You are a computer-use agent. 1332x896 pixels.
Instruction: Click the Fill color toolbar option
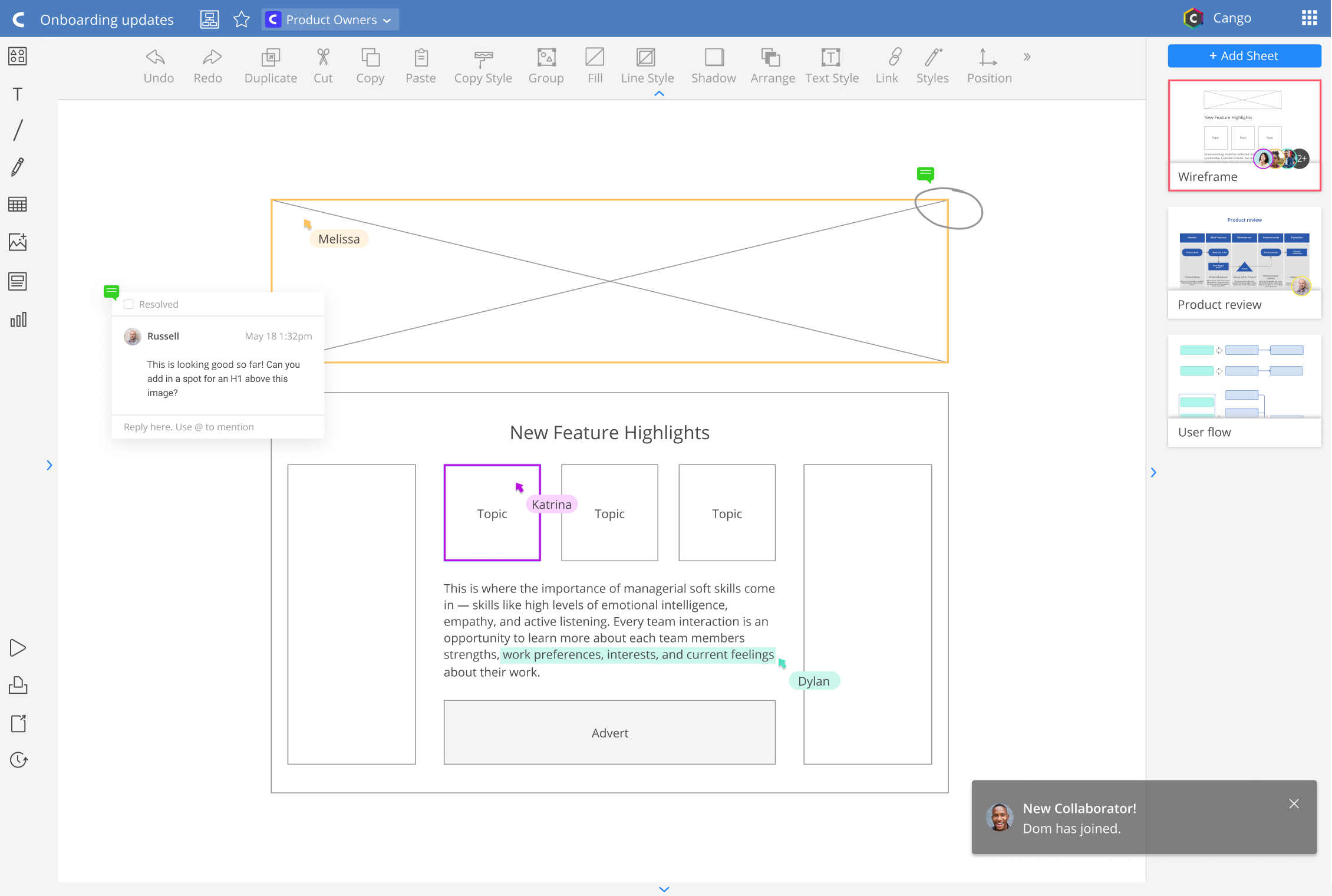(x=595, y=57)
